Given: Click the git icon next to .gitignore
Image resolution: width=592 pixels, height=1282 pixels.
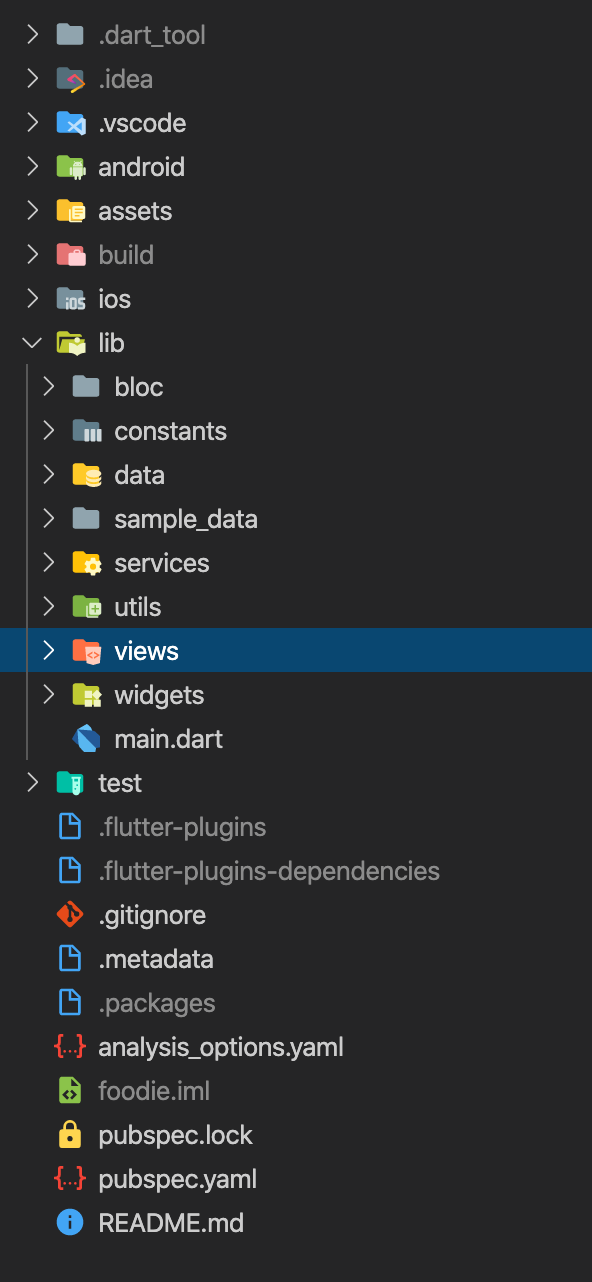Looking at the screenshot, I should [x=70, y=915].
